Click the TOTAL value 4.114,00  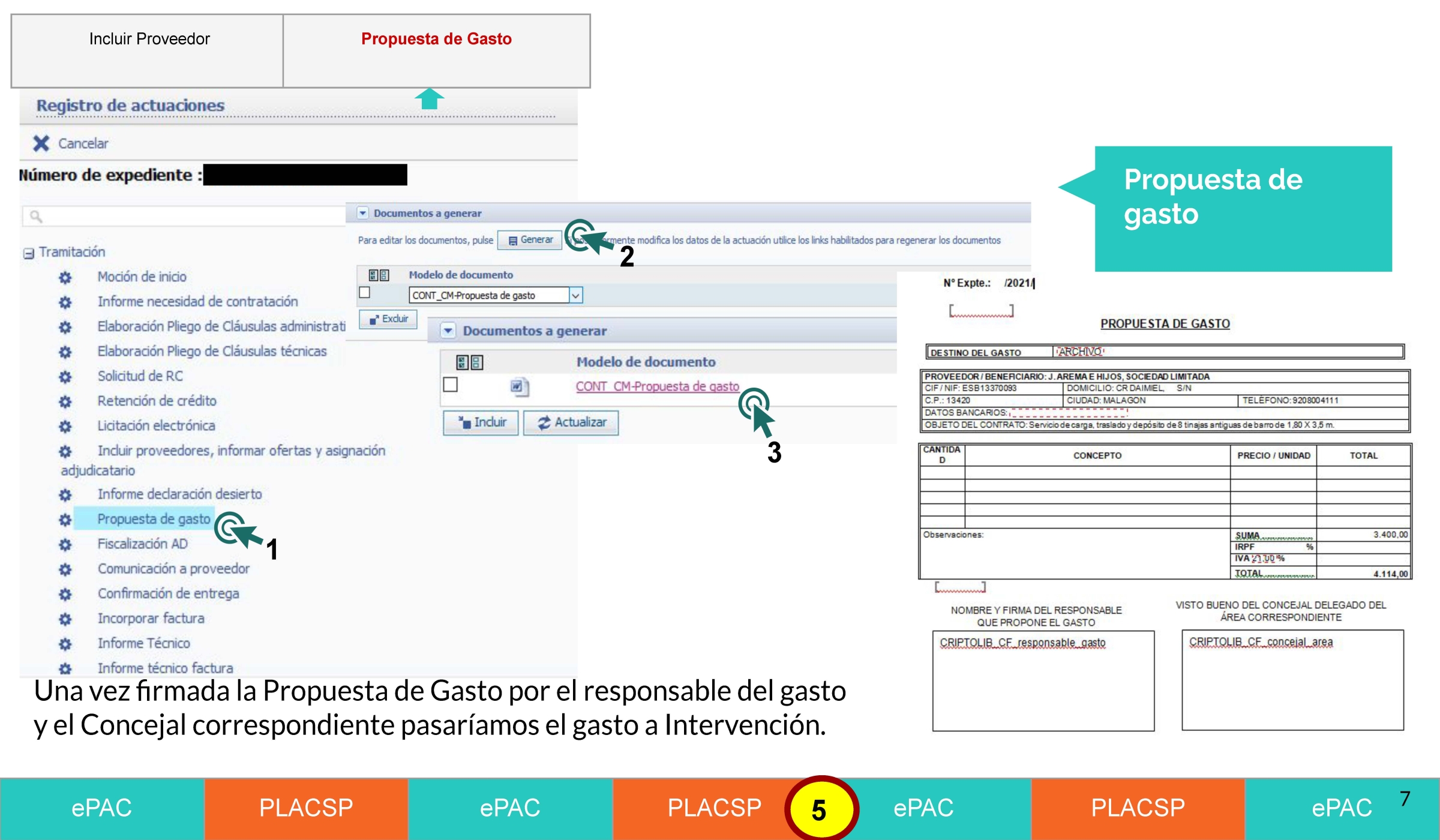coord(1390,574)
